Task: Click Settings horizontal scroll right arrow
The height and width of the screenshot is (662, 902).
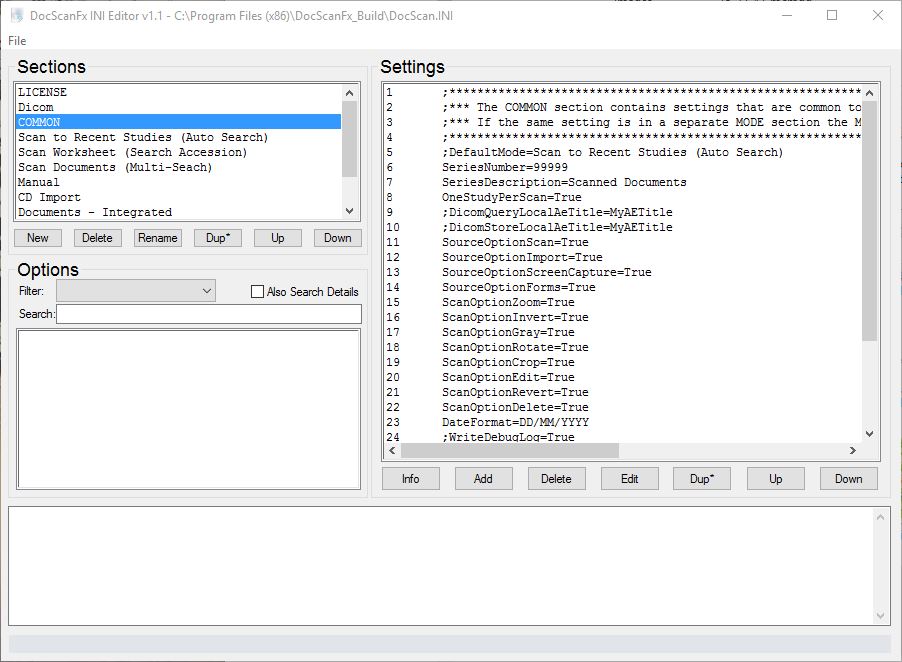Action: 853,450
